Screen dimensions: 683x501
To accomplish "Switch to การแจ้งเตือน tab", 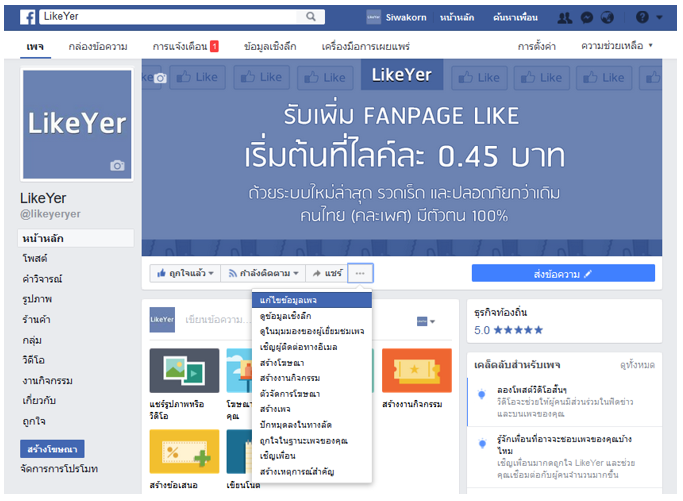I will pos(180,46).
